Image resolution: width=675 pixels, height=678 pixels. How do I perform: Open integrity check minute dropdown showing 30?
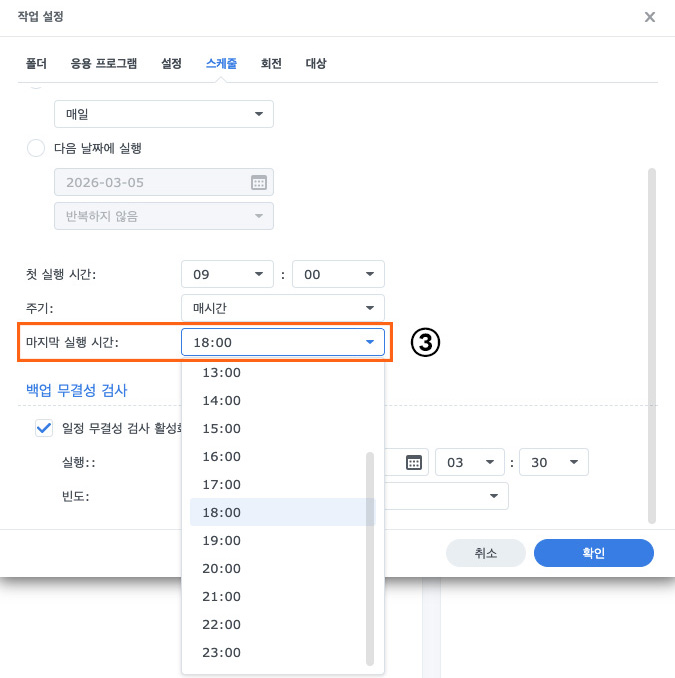click(553, 462)
